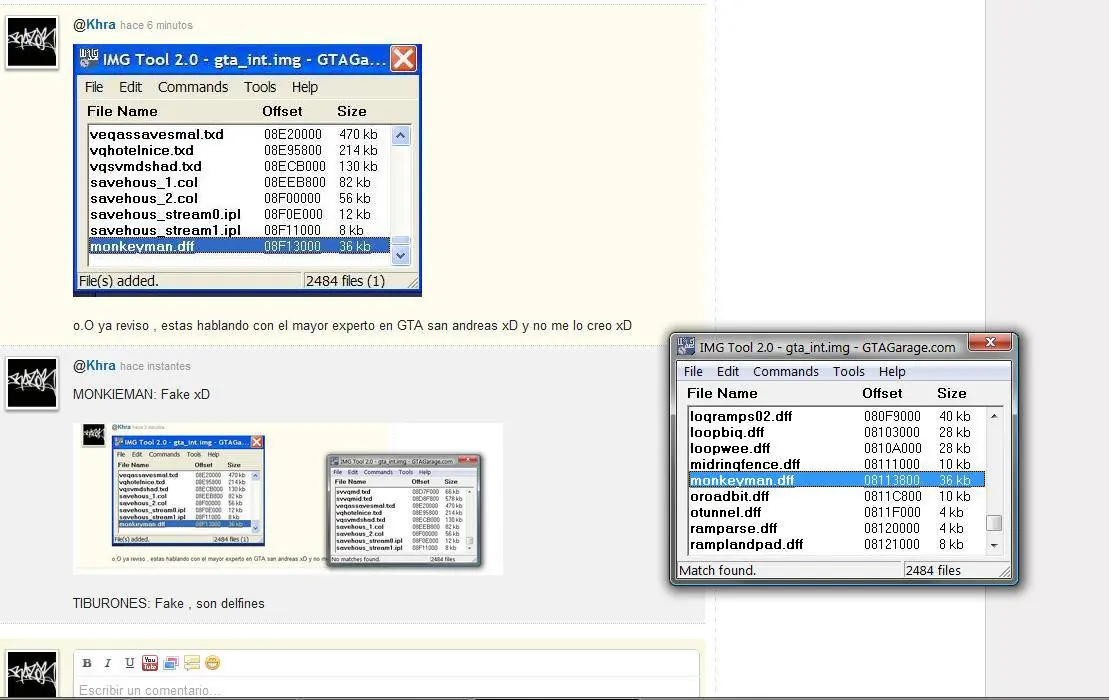Apply italic formatting in the comment editor
The height and width of the screenshot is (700, 1109).
(108, 663)
